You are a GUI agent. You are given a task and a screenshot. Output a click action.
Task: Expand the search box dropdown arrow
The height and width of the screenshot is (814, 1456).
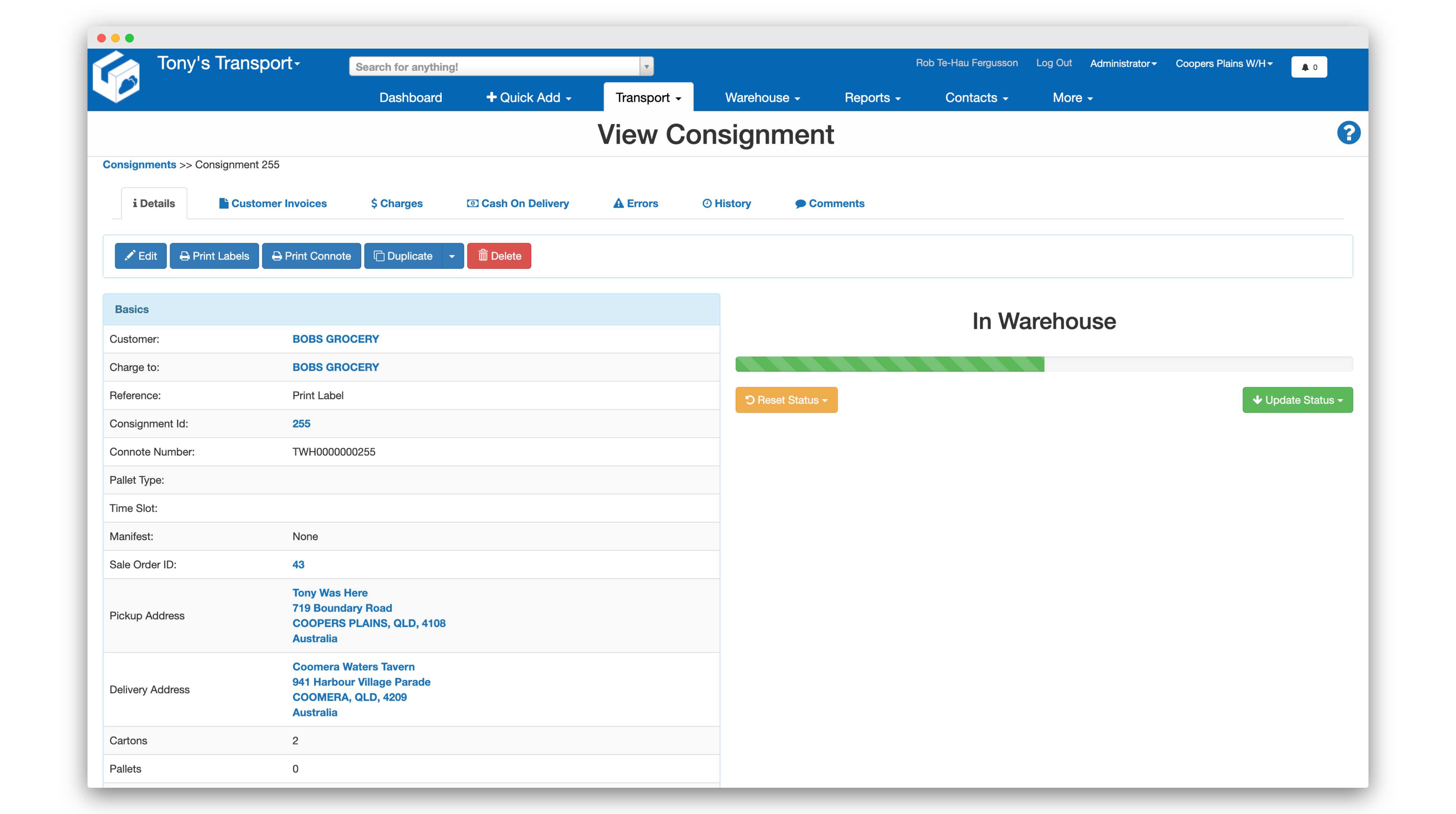(646, 67)
